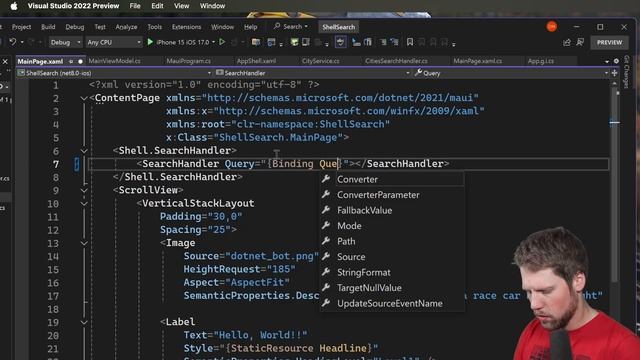Open the Build menu
This screenshot has height=360, width=640.
click(x=48, y=27)
